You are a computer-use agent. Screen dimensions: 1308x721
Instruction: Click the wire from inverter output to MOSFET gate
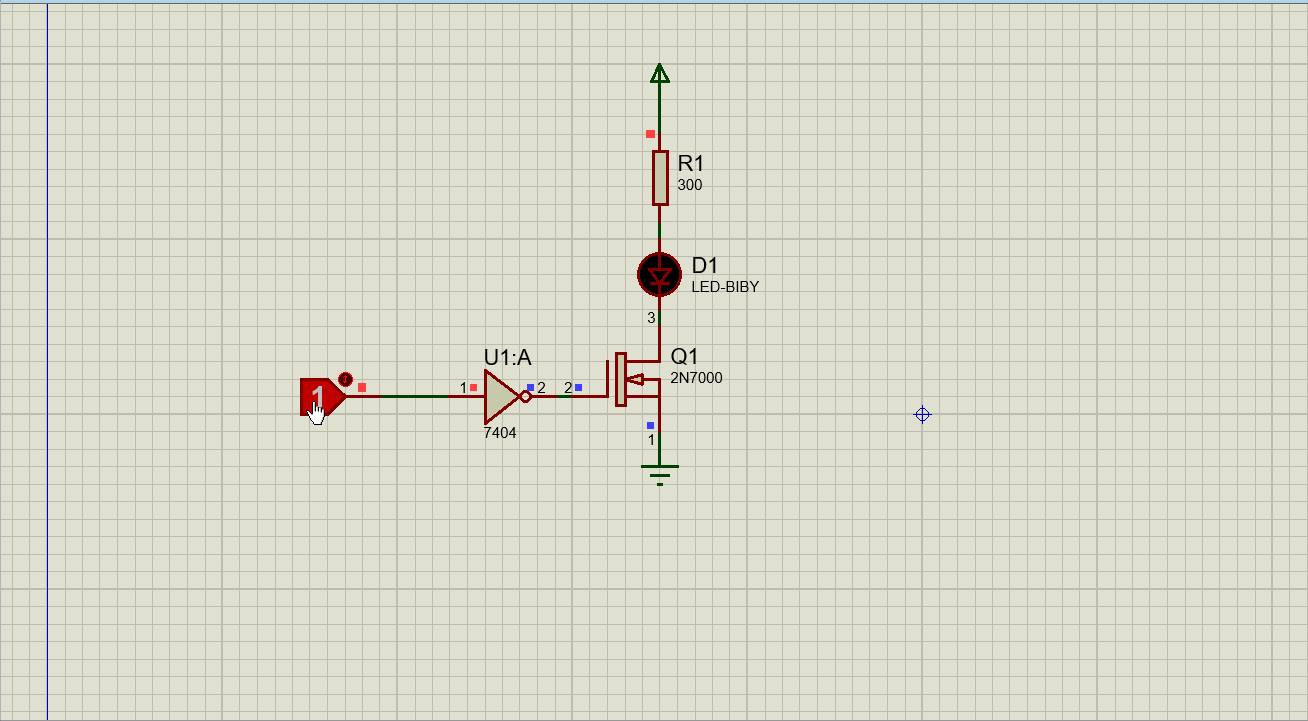[x=570, y=396]
